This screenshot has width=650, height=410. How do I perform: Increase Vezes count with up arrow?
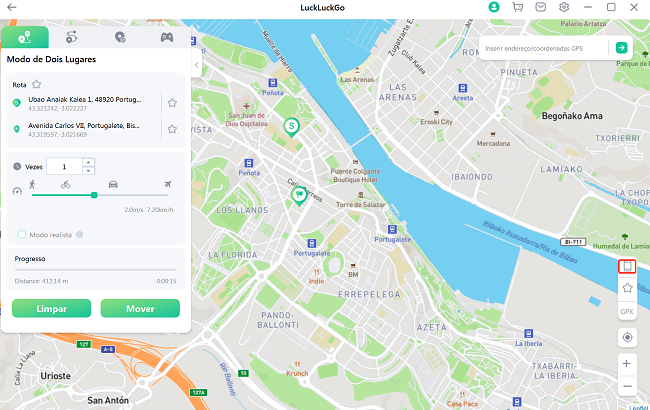[88, 162]
